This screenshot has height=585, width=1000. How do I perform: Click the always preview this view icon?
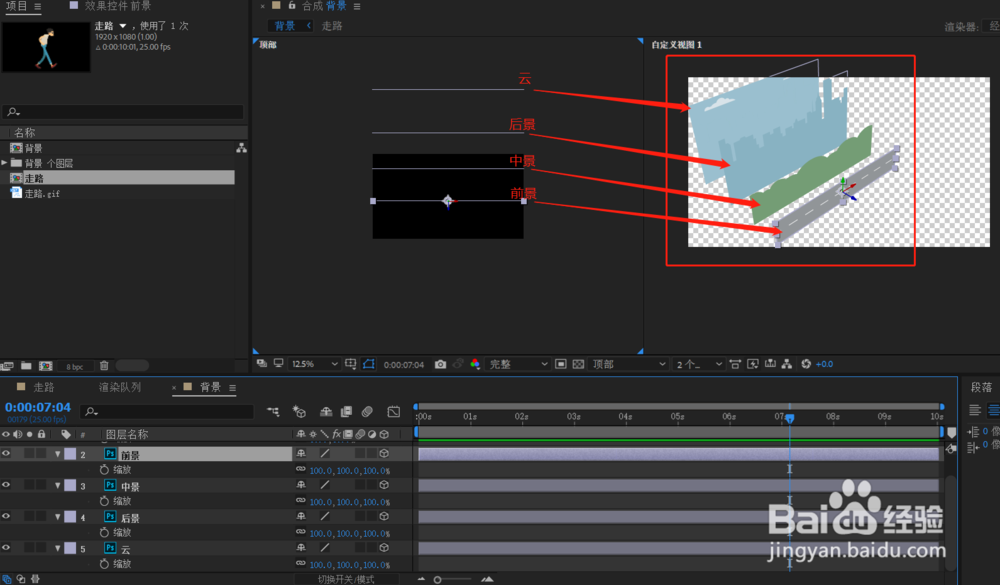click(x=261, y=363)
